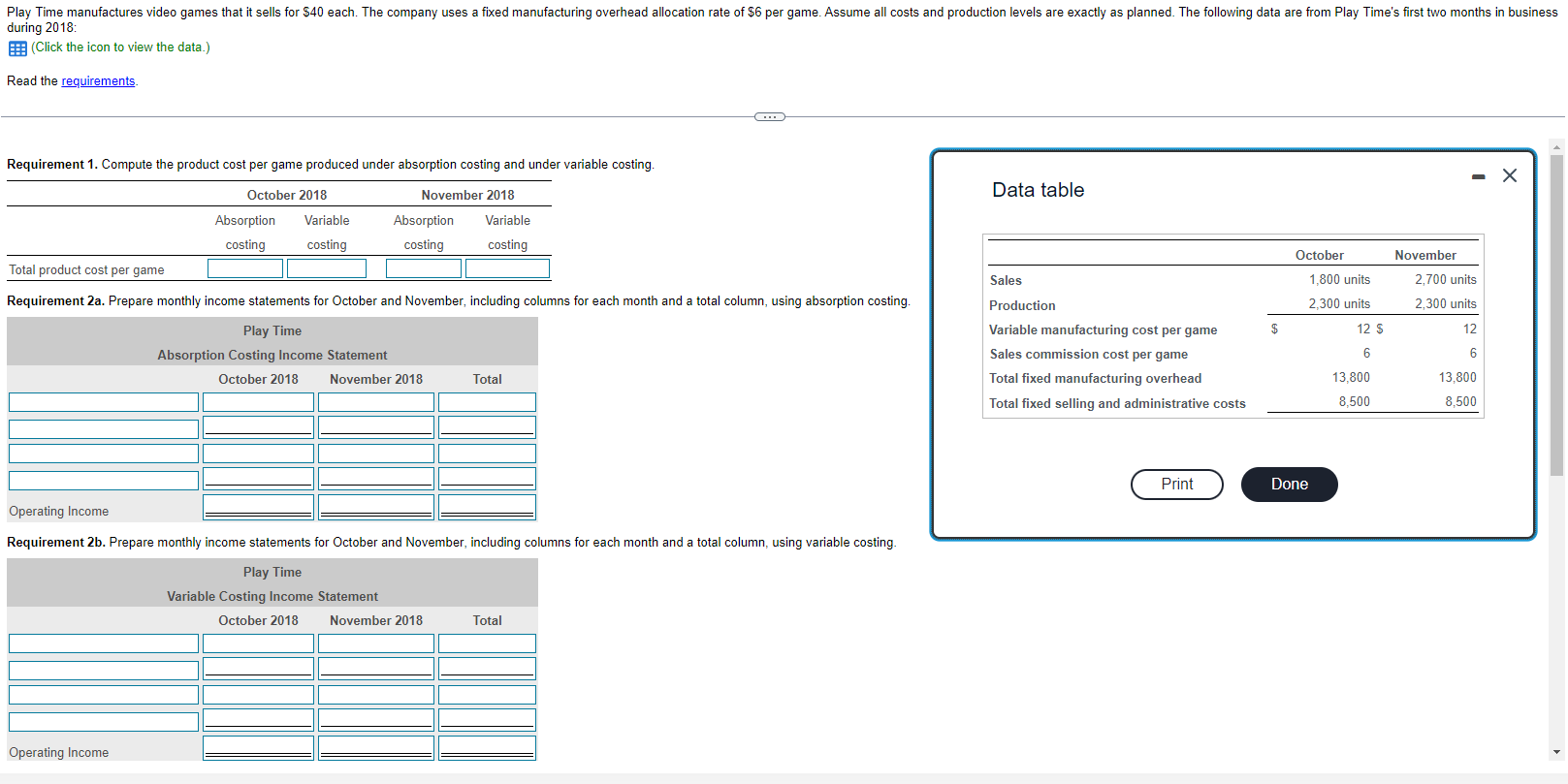Click first row Total field in Absorption Costing statement

click(487, 402)
